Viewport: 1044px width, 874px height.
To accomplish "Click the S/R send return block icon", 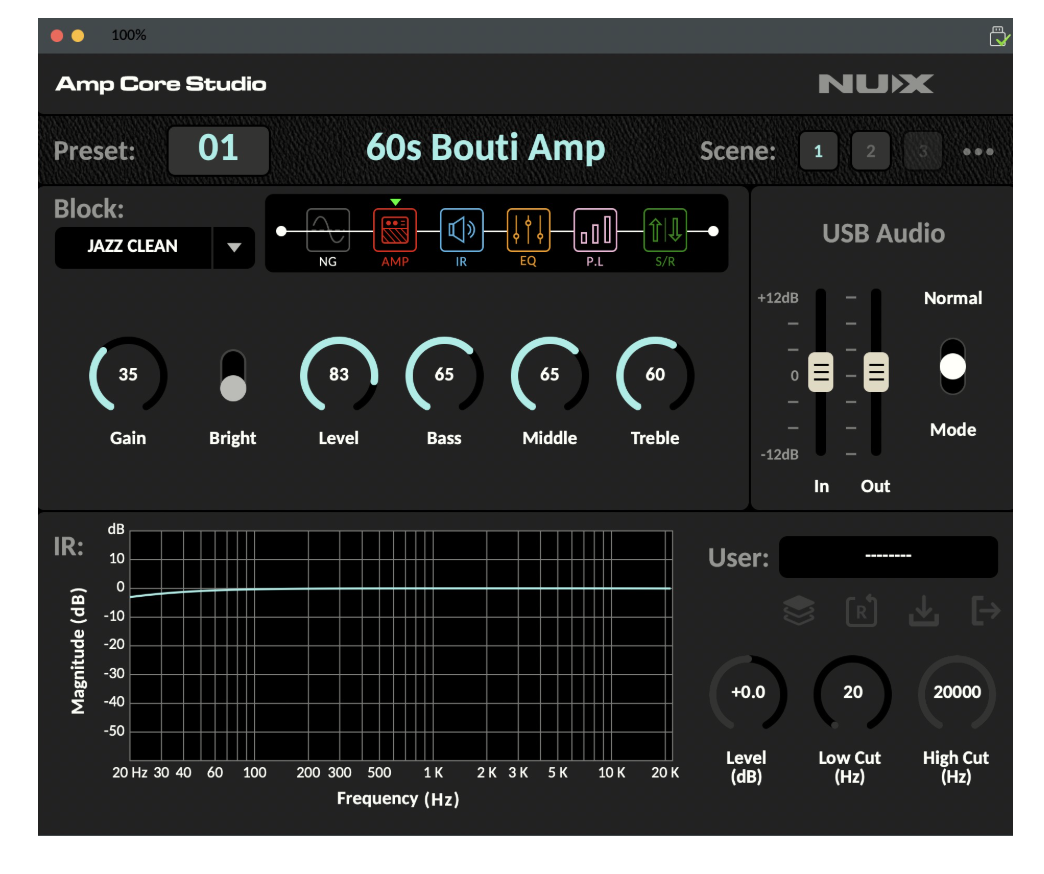I will (664, 230).
